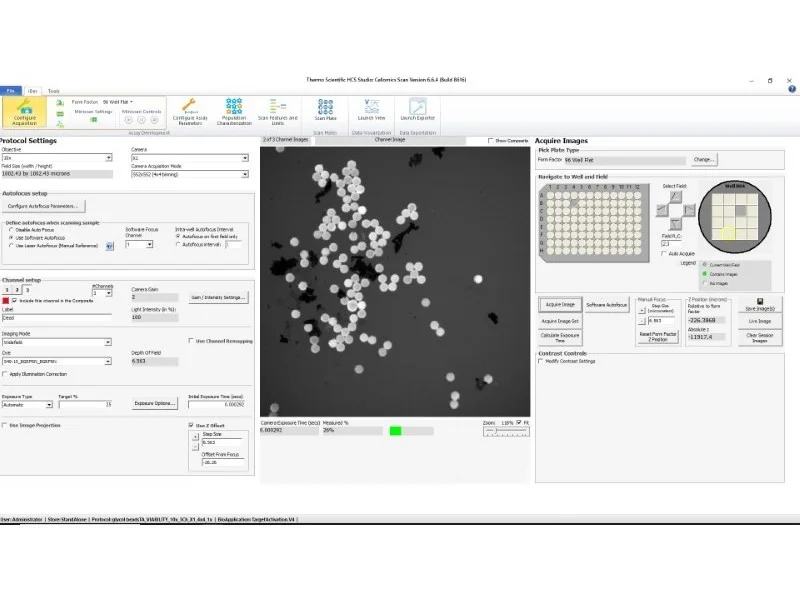Enable the Auto Acquire checkbox
800x600 pixels.
[665, 253]
